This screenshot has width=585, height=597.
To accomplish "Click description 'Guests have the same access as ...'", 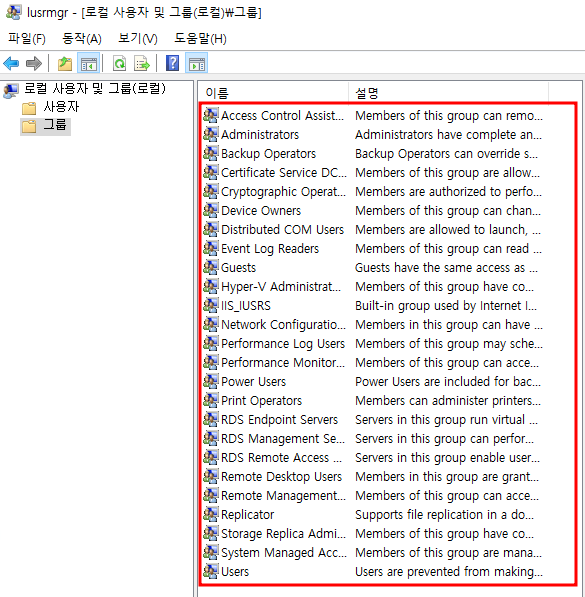I will [446, 267].
